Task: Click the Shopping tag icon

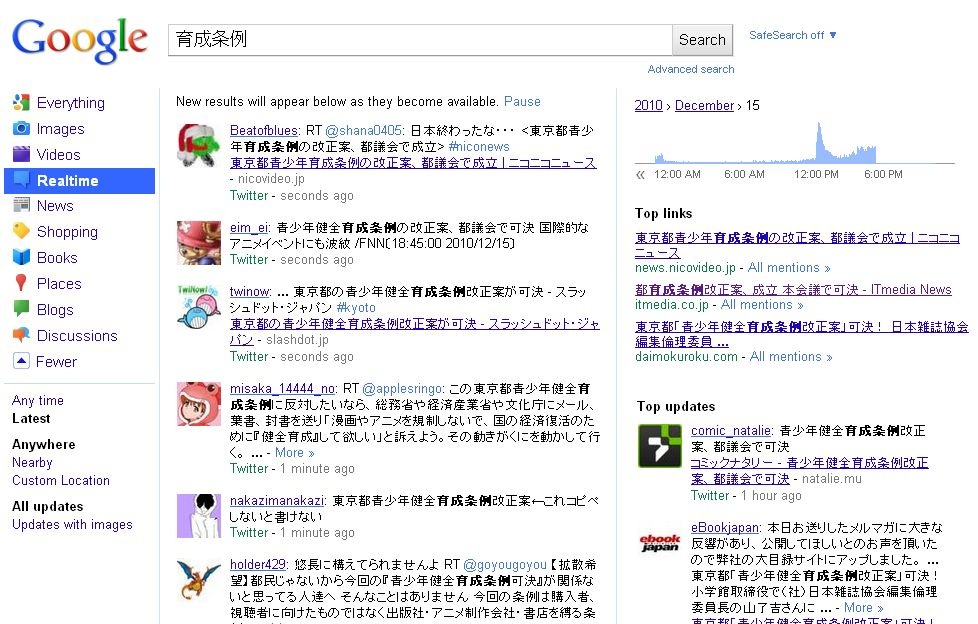Action: pos(21,231)
